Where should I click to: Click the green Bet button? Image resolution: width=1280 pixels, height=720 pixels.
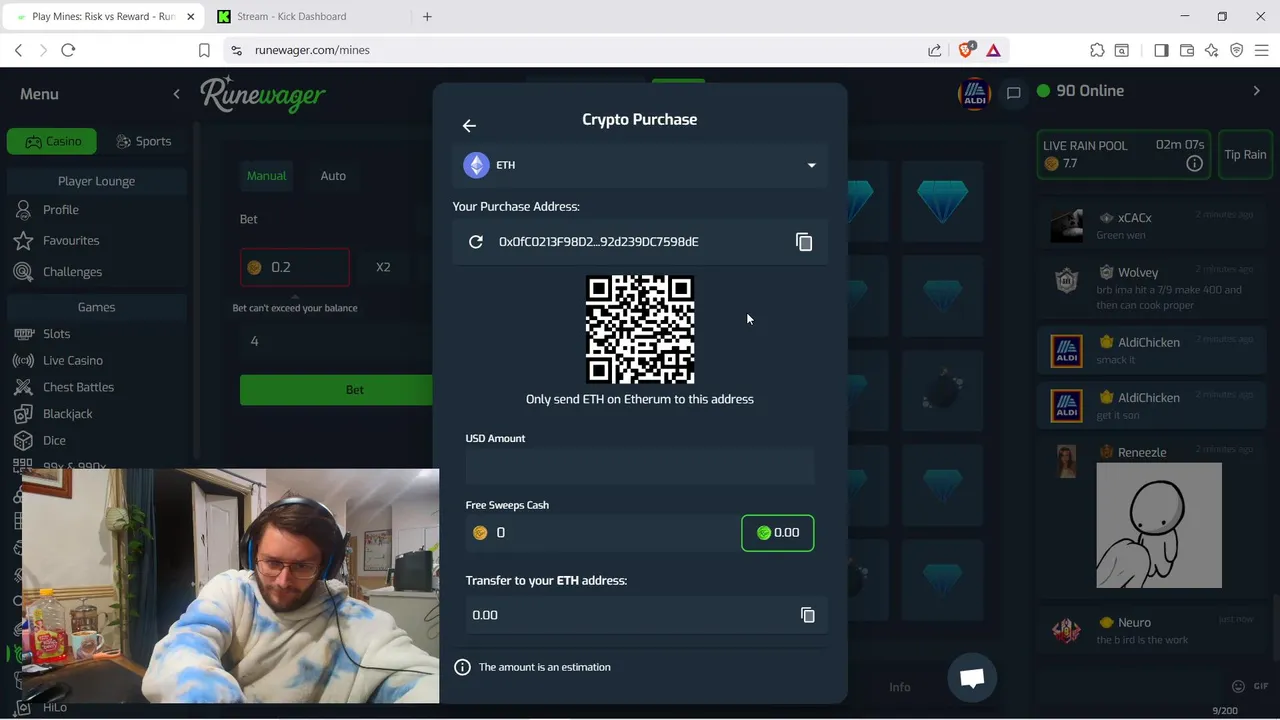point(336,390)
